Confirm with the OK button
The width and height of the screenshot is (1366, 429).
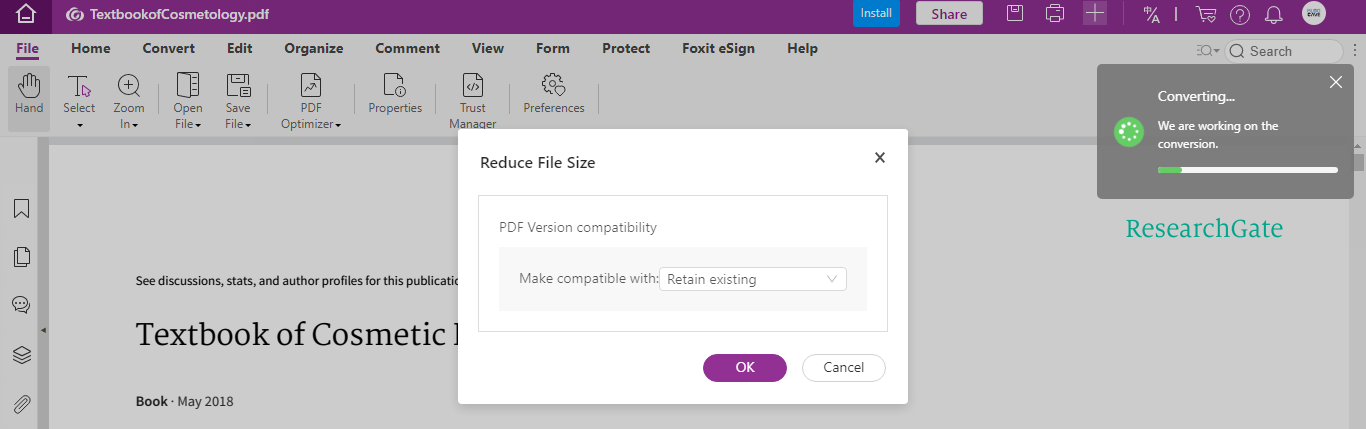point(745,367)
